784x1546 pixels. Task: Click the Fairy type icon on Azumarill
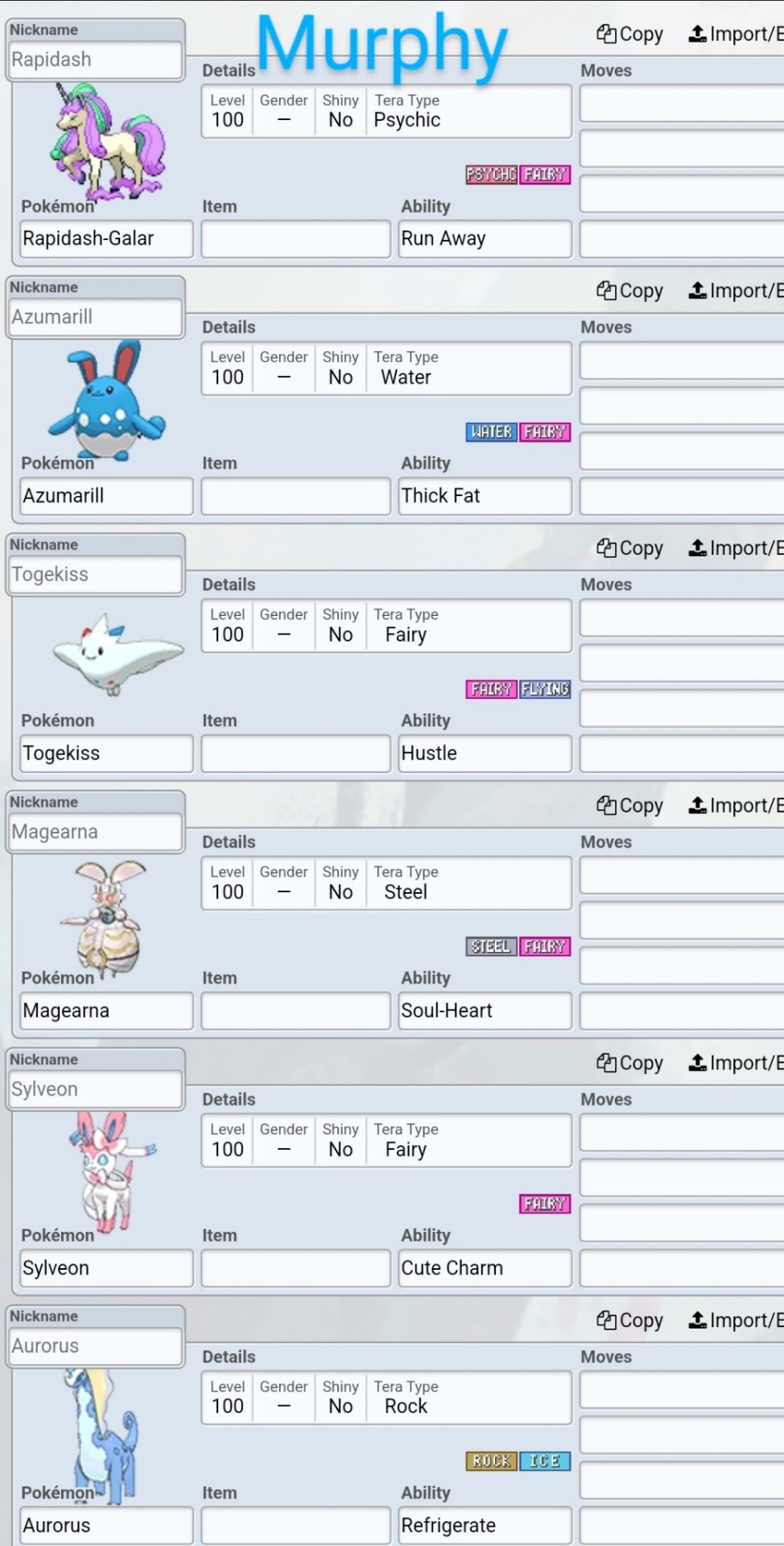pyautogui.click(x=545, y=432)
